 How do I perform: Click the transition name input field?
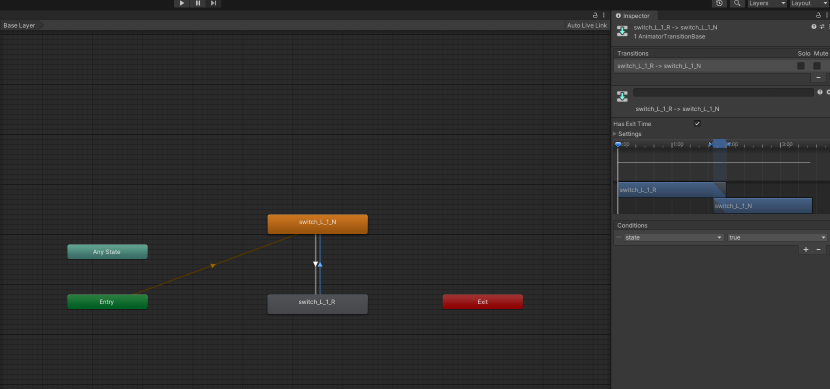coord(723,92)
